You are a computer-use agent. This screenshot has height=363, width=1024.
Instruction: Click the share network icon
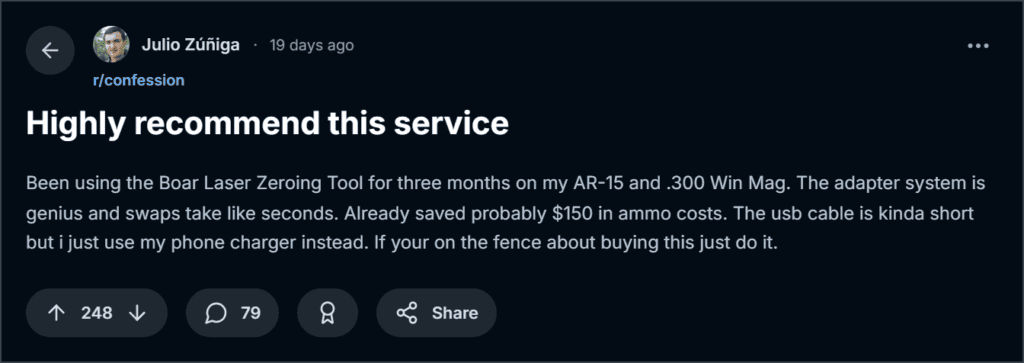407,313
